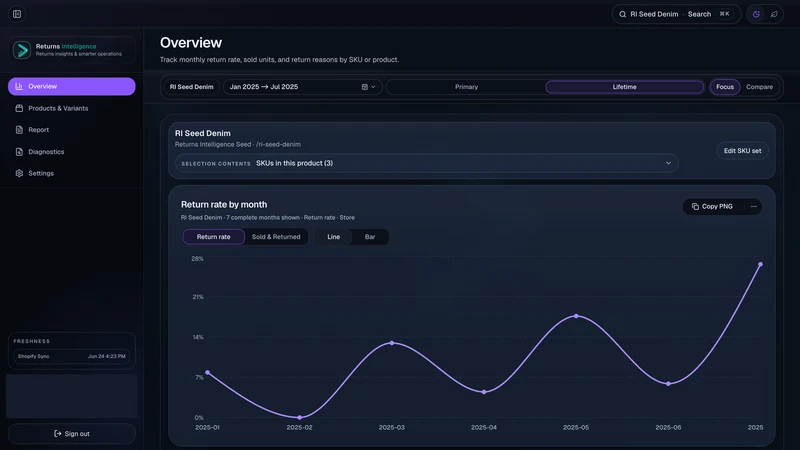Image resolution: width=800 pixels, height=450 pixels.
Task: Select the Primary period toggle
Action: (466, 87)
